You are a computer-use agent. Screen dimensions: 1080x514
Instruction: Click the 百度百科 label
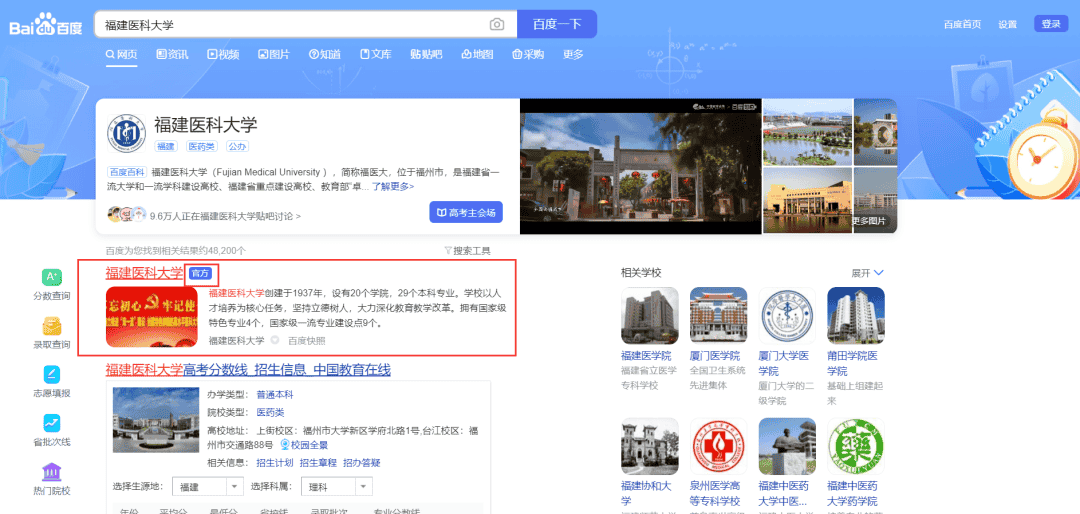(x=127, y=172)
